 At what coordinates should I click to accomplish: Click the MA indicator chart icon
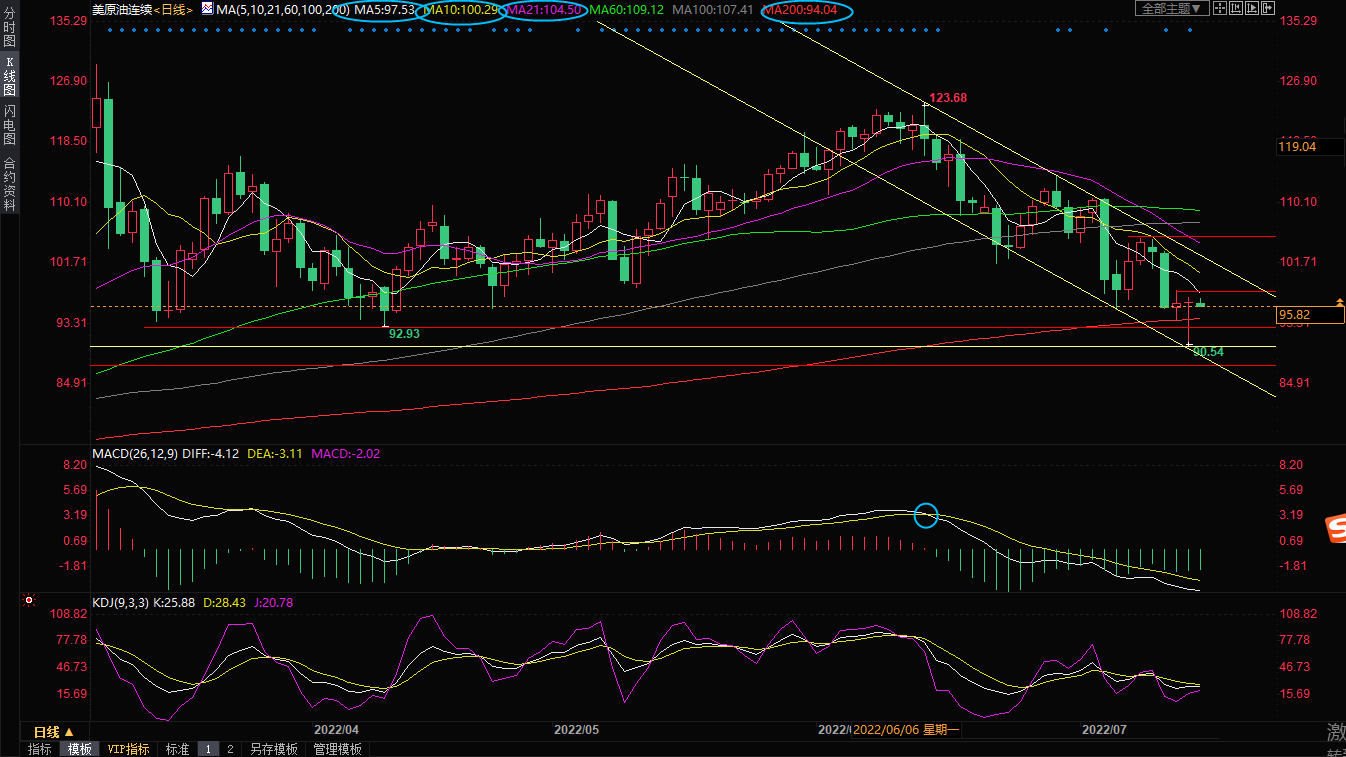pyautogui.click(x=207, y=9)
